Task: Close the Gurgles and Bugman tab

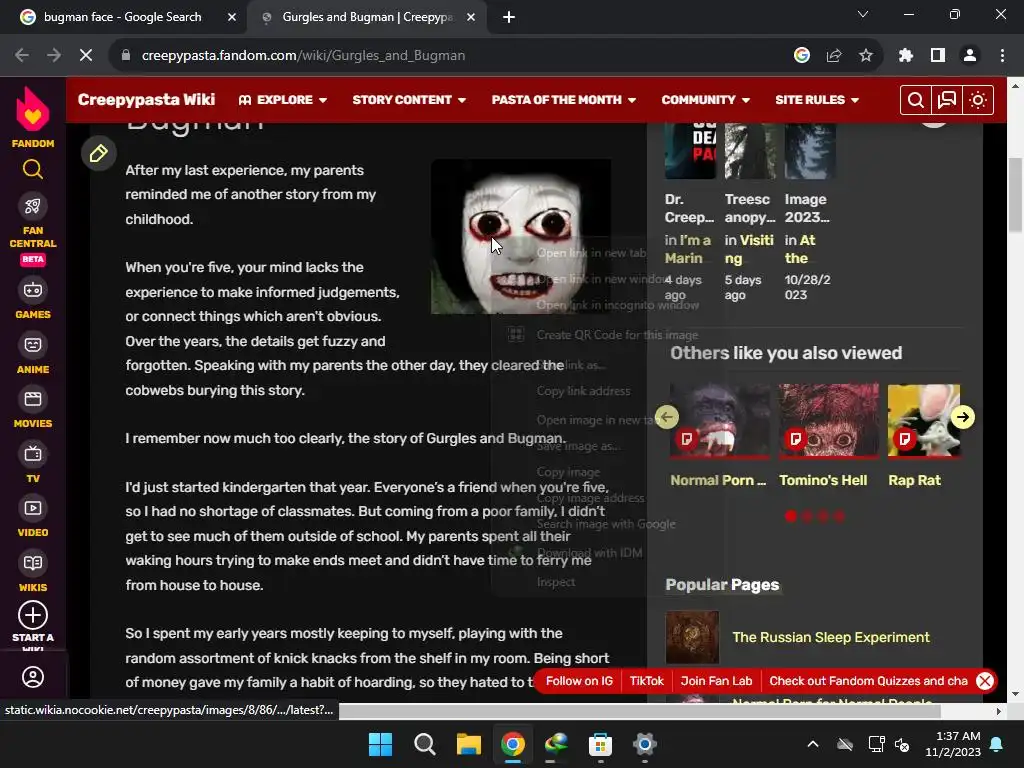Action: coord(471,18)
